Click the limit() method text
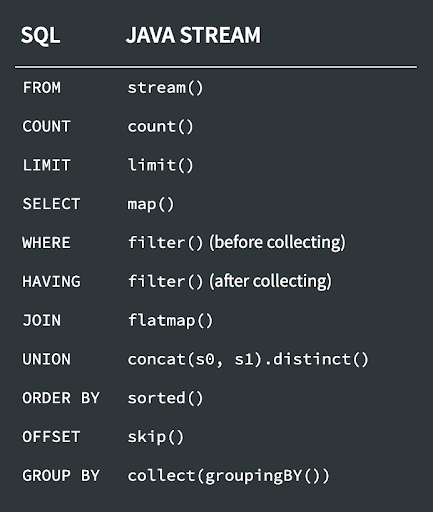Viewport: 433px width, 512px height. pos(160,165)
